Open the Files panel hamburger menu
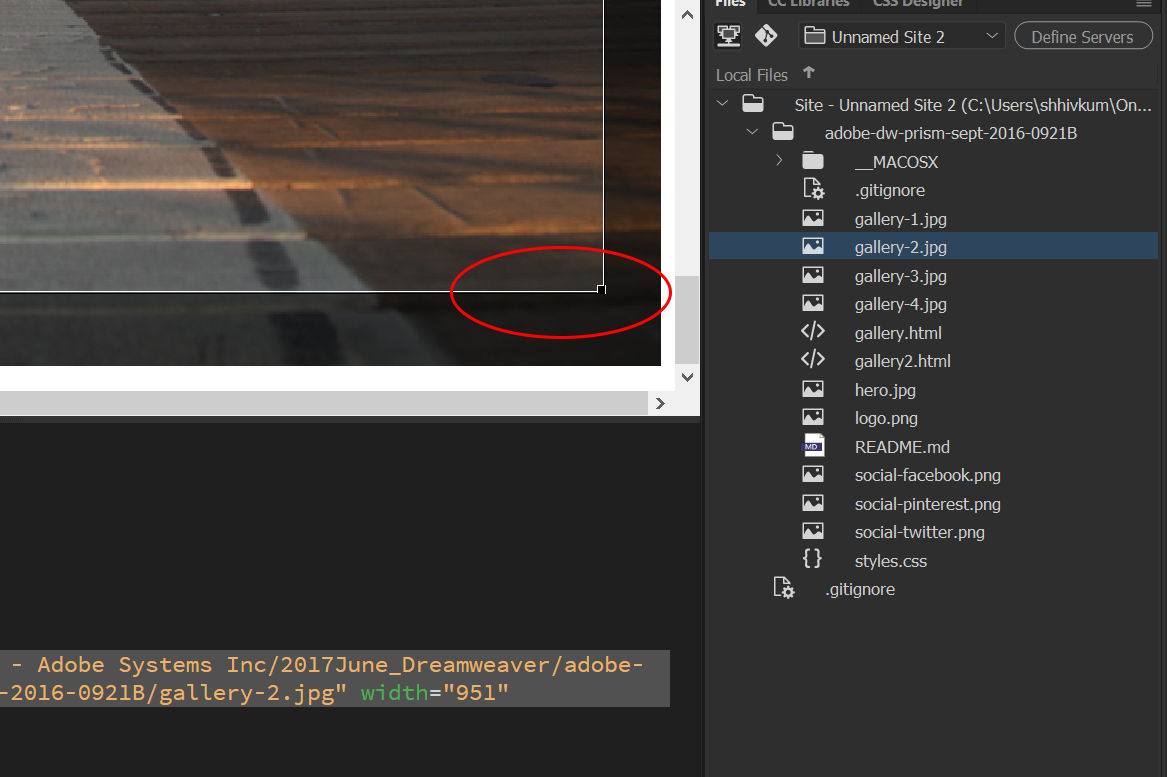The width and height of the screenshot is (1167, 777). pyautogui.click(x=1145, y=5)
